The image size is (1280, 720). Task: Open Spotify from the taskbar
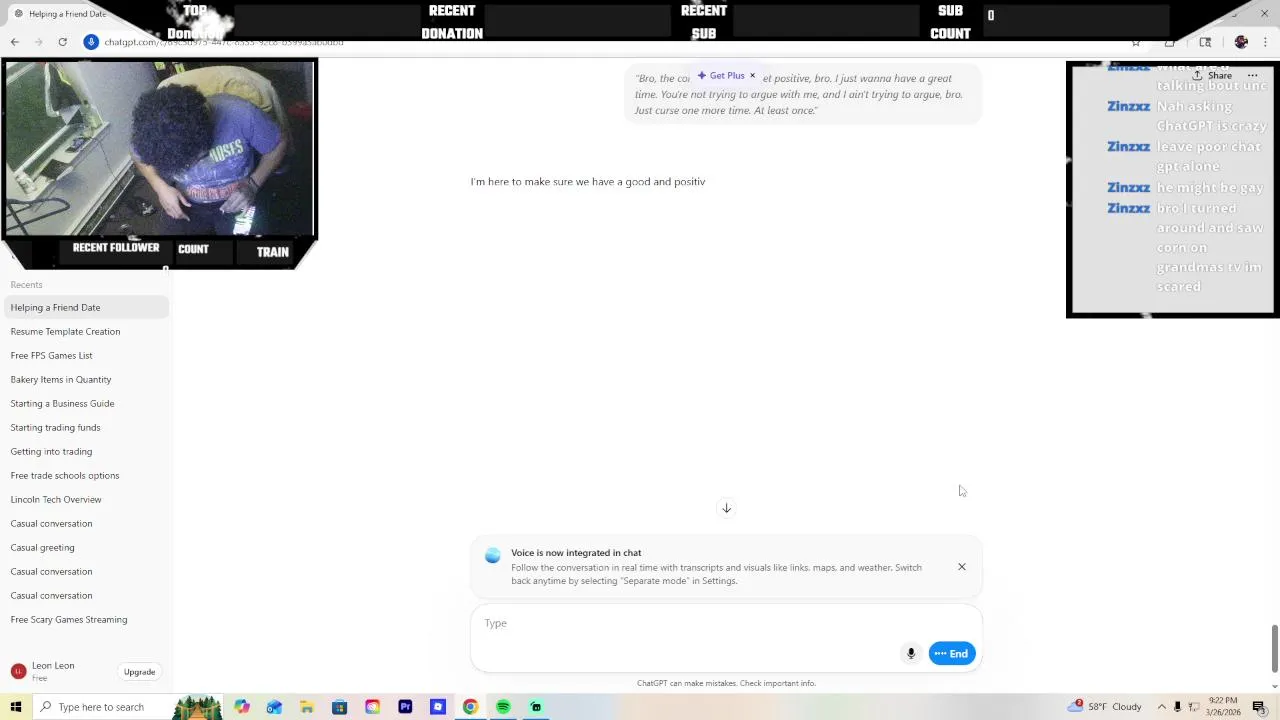point(503,707)
